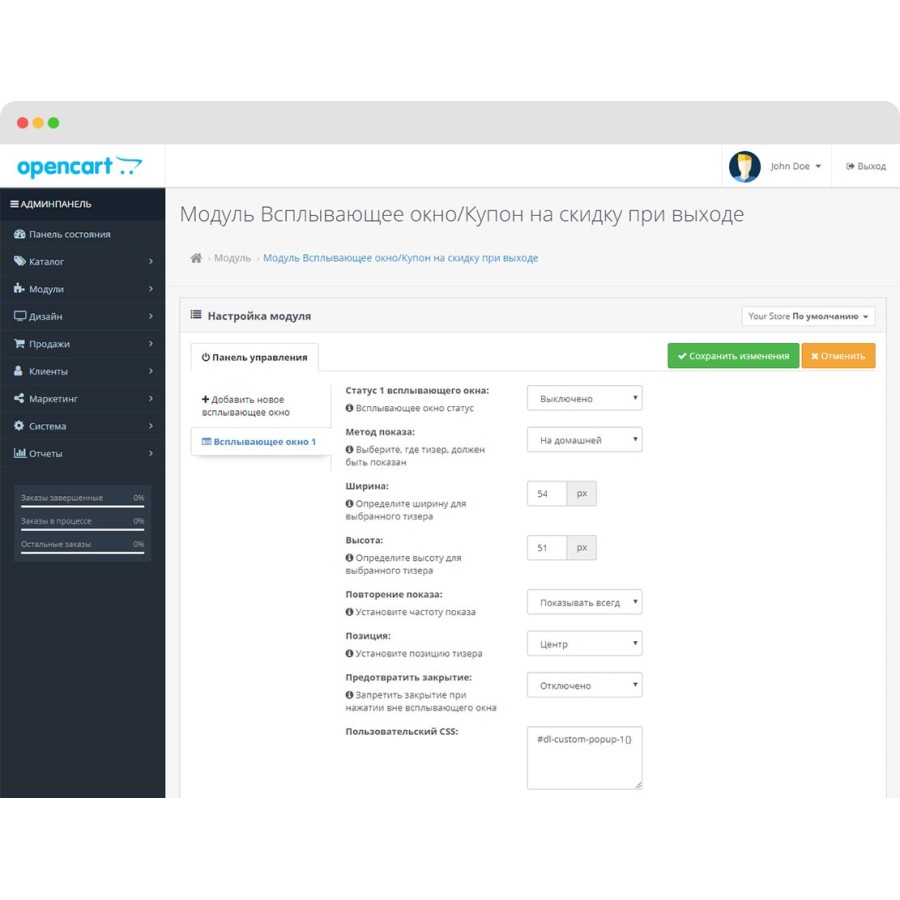Open Повторение показа dropdown Показывать всегда
900x900 pixels.
[584, 603]
